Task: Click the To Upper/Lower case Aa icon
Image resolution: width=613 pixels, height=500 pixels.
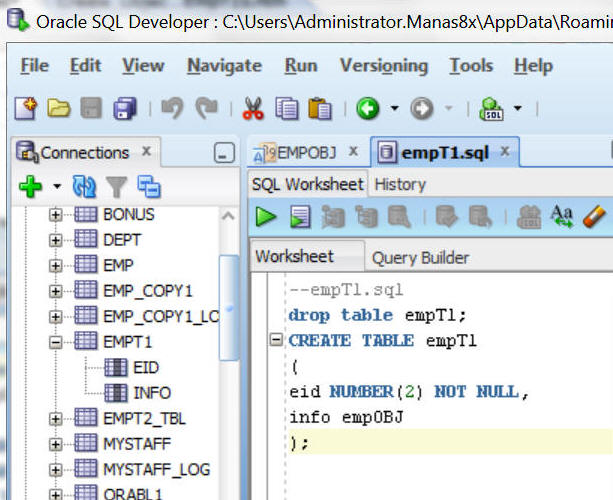Action: [561, 217]
